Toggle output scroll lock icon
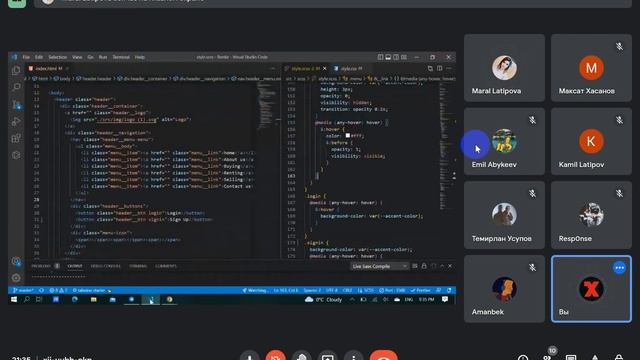The width and height of the screenshot is (640, 360). click(424, 266)
